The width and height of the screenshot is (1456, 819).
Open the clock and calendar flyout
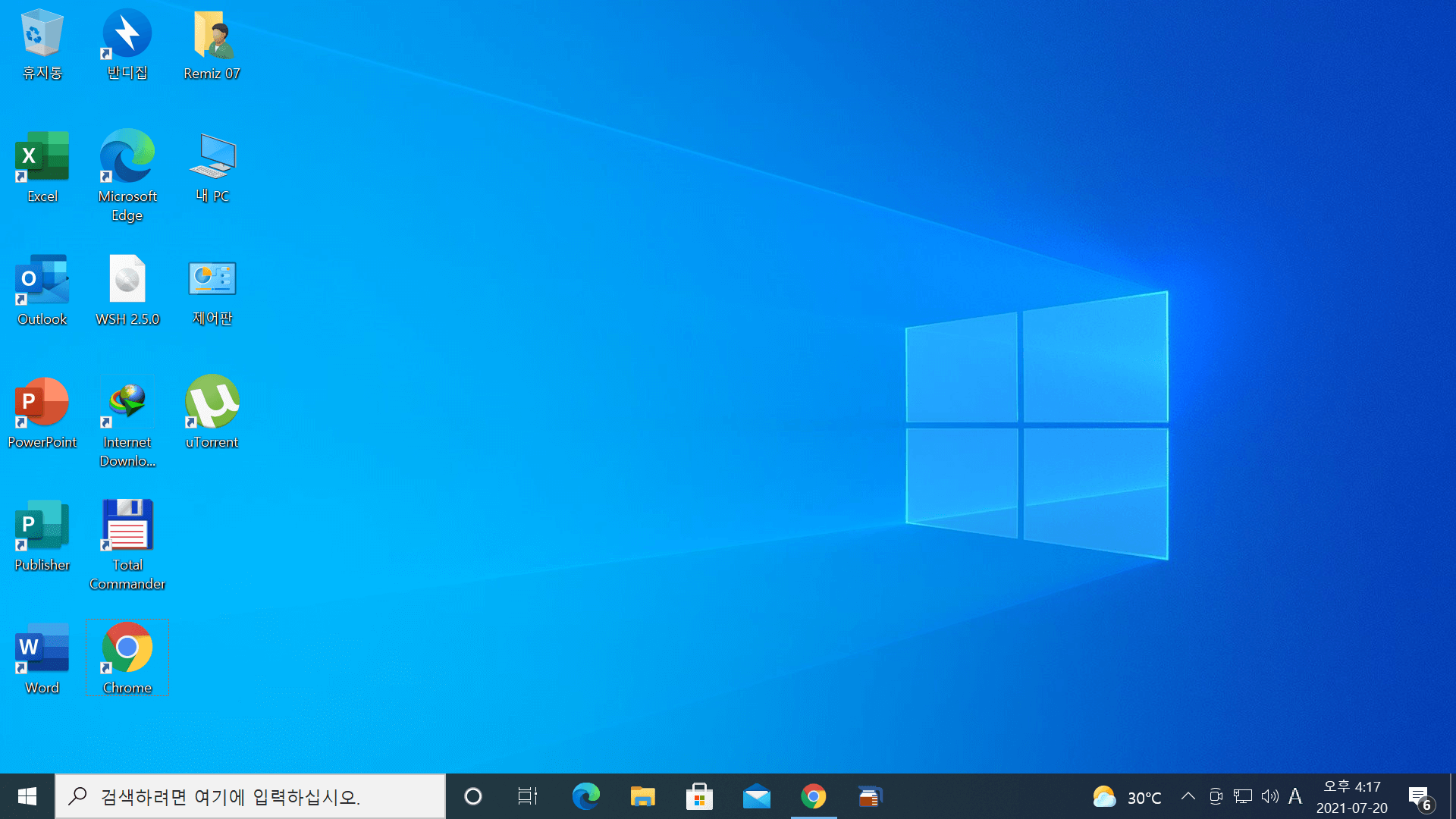coord(1352,797)
